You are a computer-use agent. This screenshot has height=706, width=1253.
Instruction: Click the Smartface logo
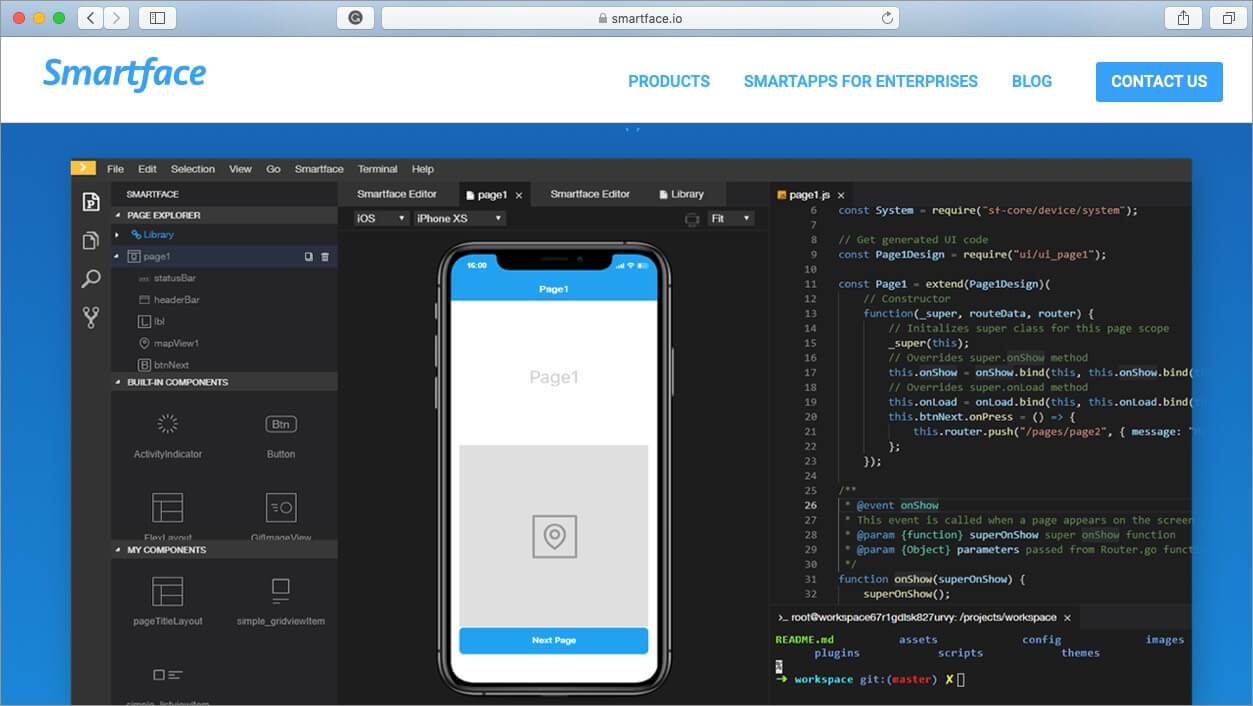coord(125,75)
